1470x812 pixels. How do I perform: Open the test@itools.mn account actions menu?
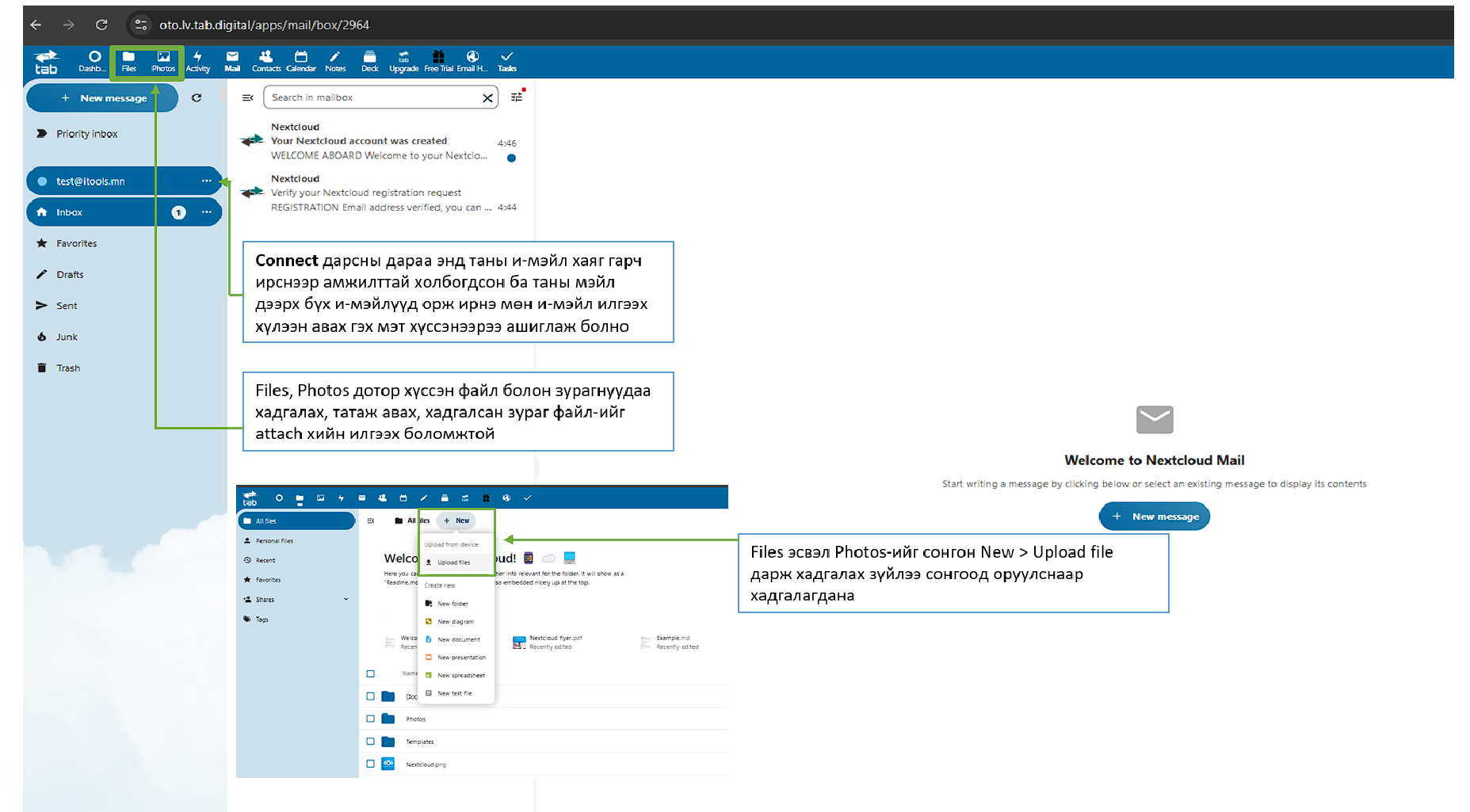click(x=207, y=181)
